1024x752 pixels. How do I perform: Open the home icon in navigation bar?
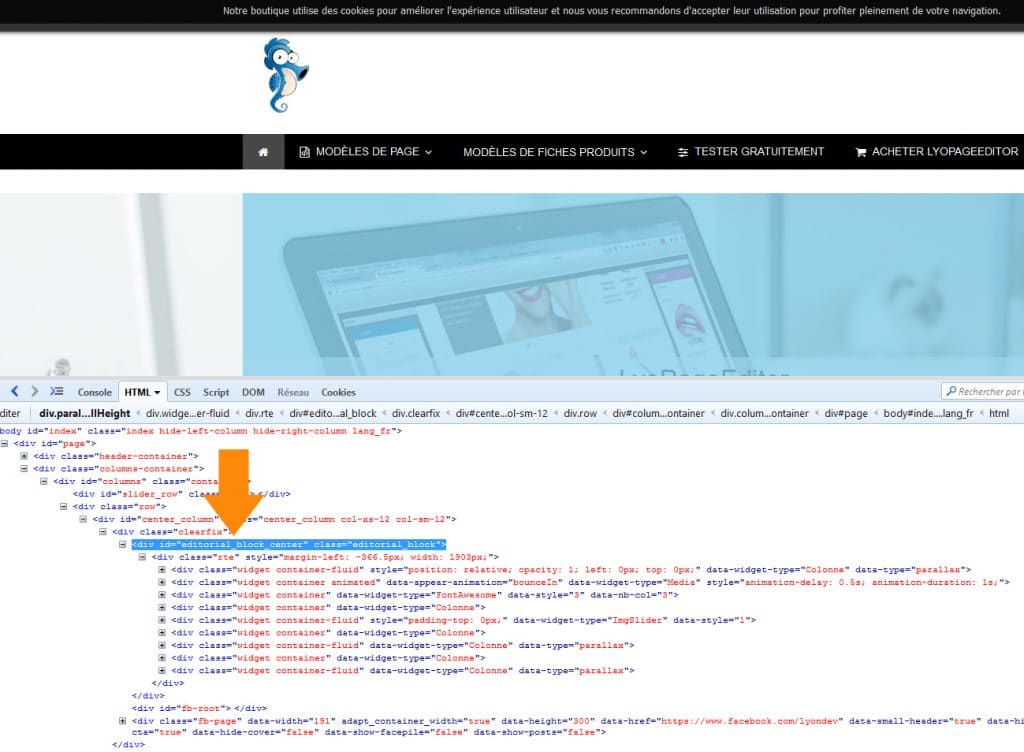coord(263,152)
